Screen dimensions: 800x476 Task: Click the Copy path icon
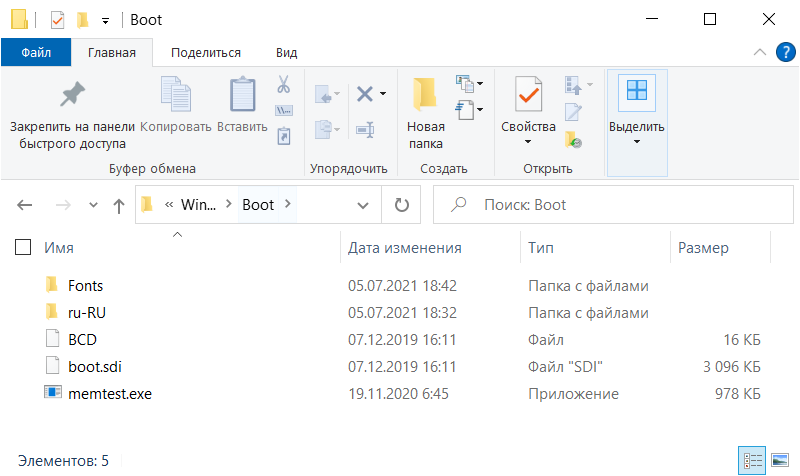(x=284, y=110)
